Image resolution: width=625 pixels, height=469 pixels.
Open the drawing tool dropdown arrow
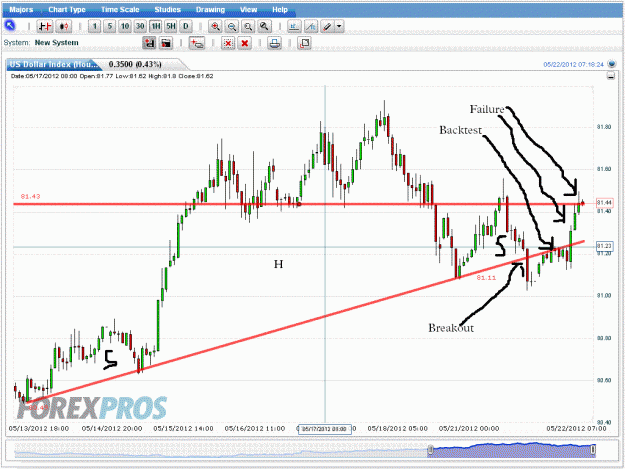pos(339,27)
